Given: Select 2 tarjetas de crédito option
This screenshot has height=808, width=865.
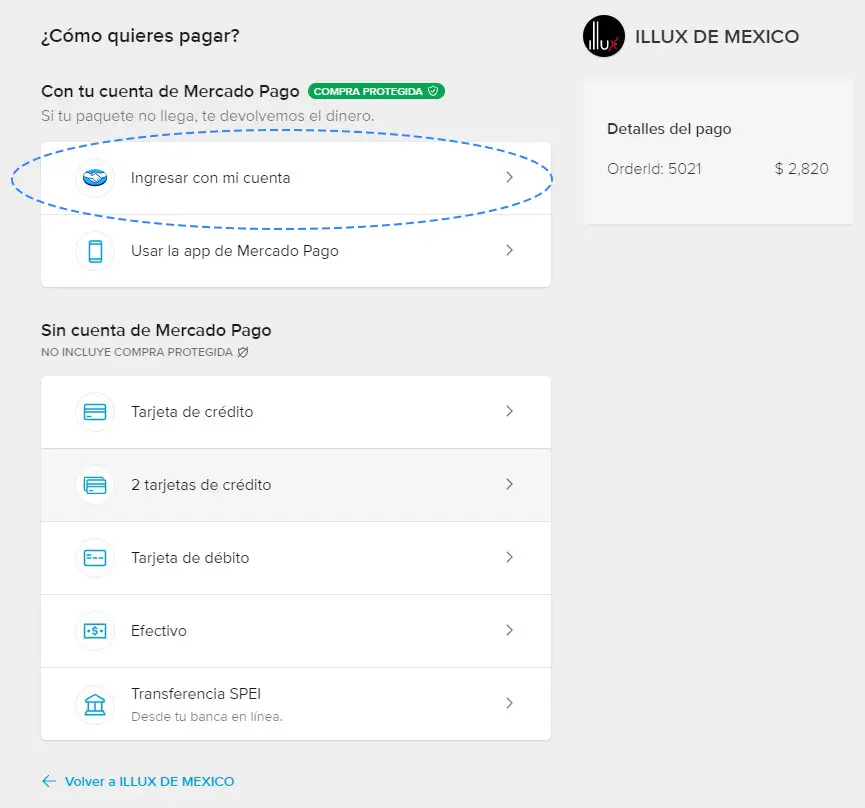Looking at the screenshot, I should (296, 485).
